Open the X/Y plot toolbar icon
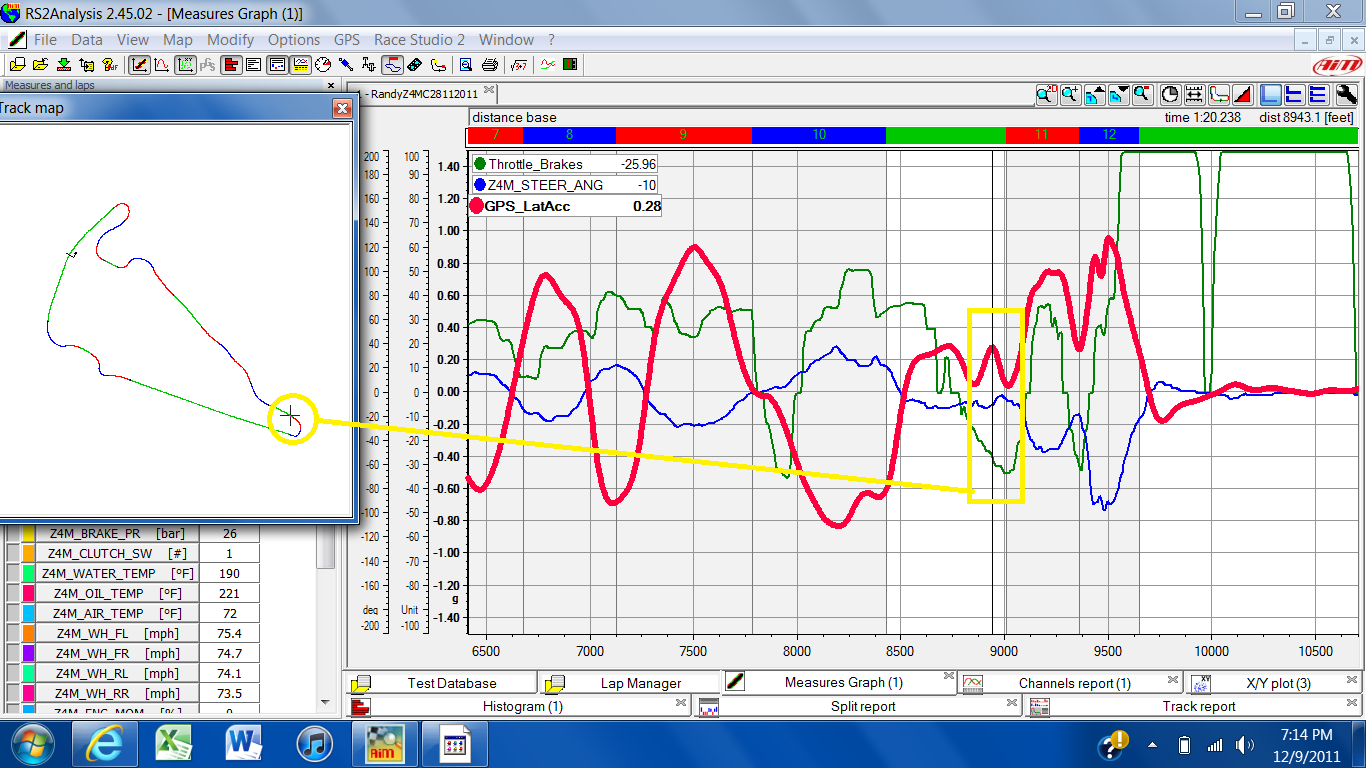Image resolution: width=1366 pixels, height=768 pixels. [x=185, y=65]
